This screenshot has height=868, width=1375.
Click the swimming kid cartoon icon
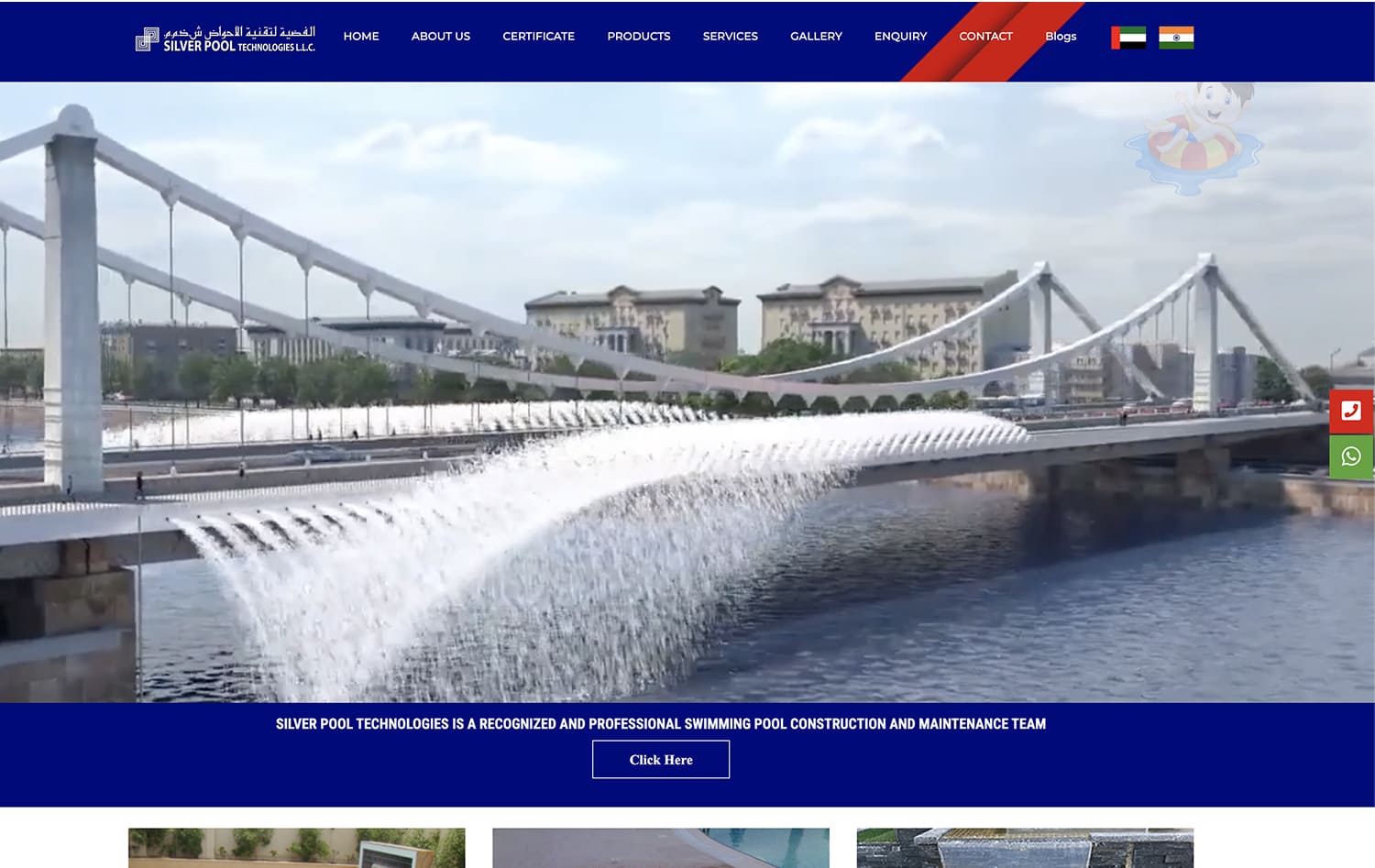pyautogui.click(x=1194, y=137)
